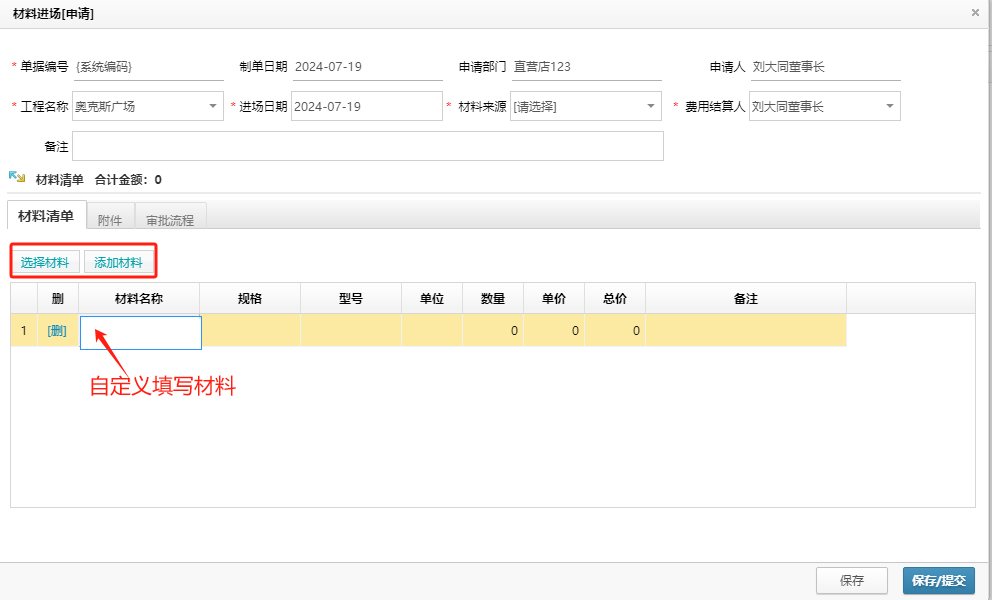Close the 材料进场[申请] dialog
This screenshot has height=600, width=992.
975,13
